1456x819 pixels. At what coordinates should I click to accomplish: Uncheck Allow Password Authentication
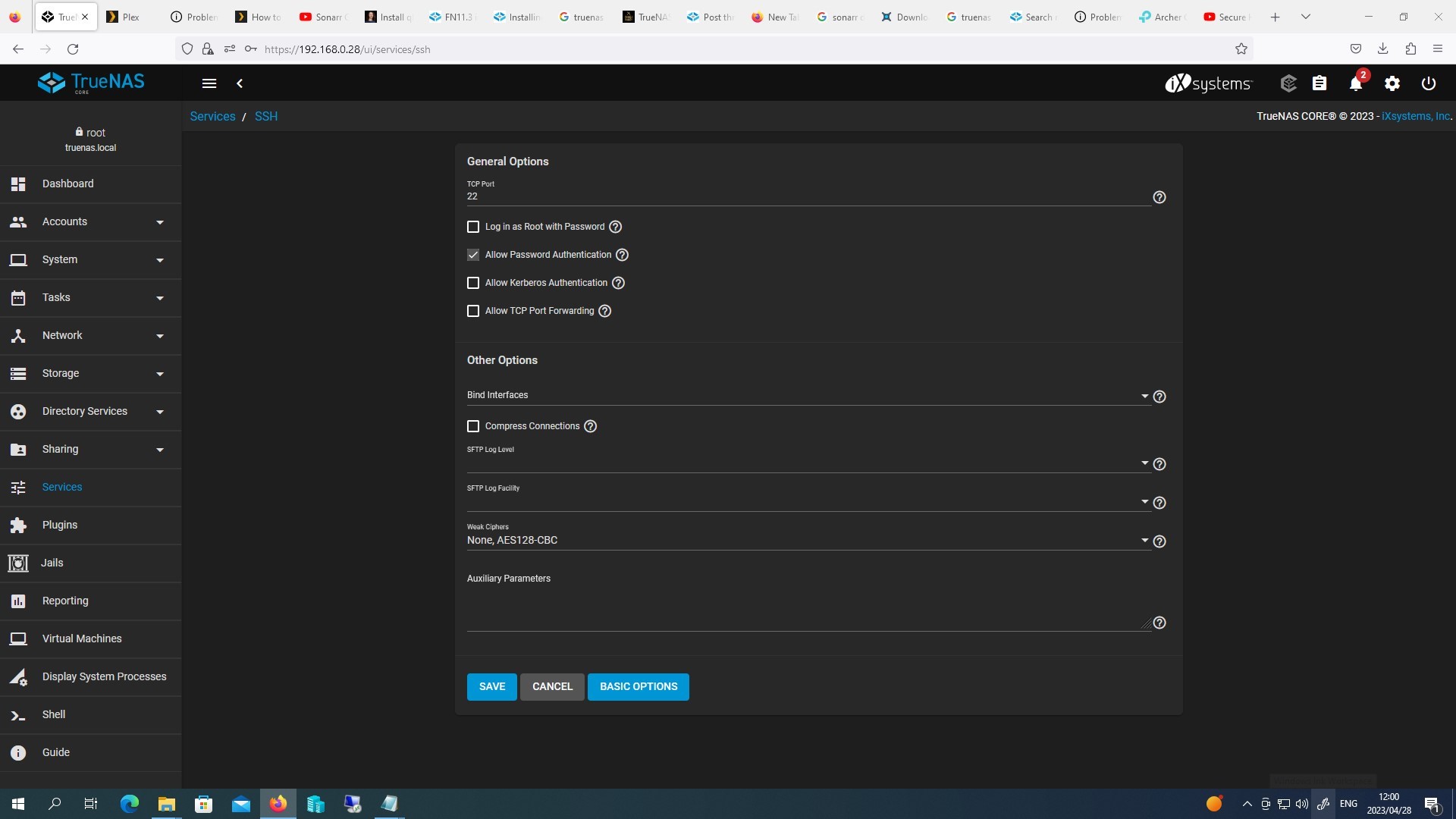(x=473, y=255)
